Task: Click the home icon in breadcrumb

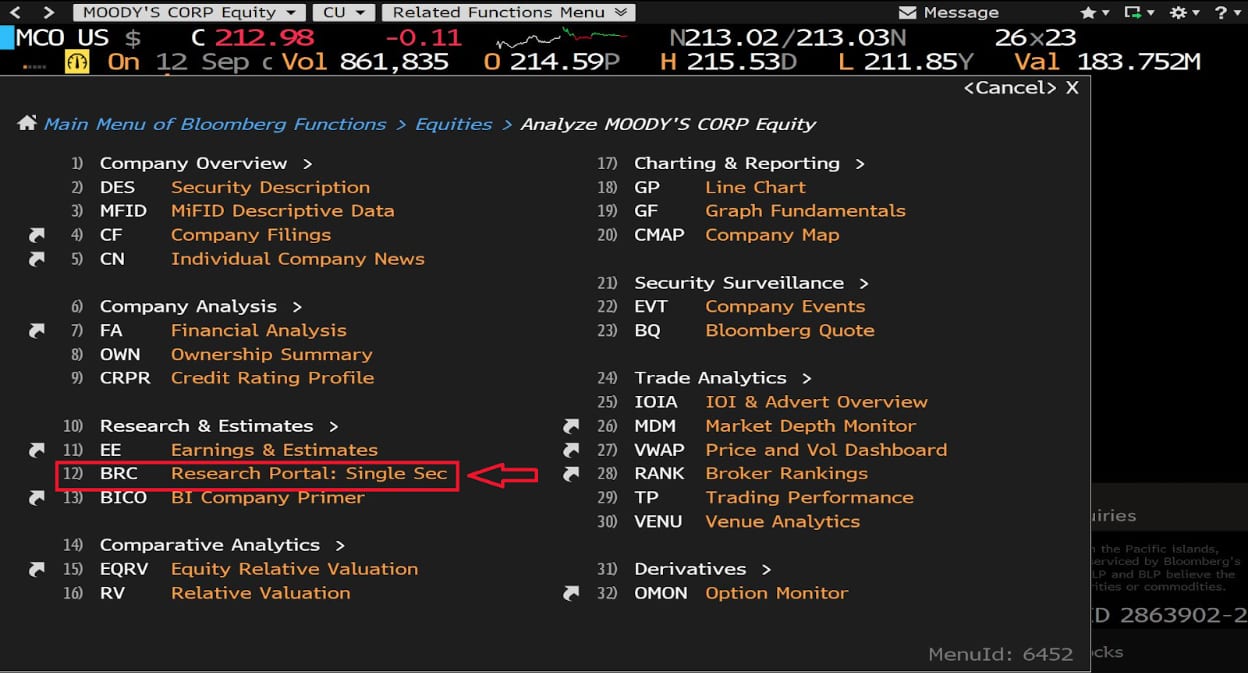Action: [x=27, y=124]
